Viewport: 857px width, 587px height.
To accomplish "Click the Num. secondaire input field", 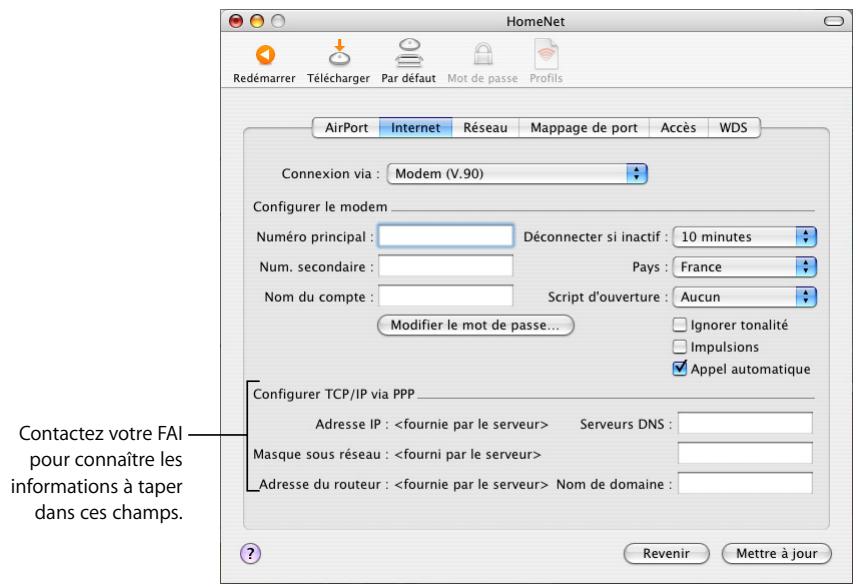I will tap(445, 266).
